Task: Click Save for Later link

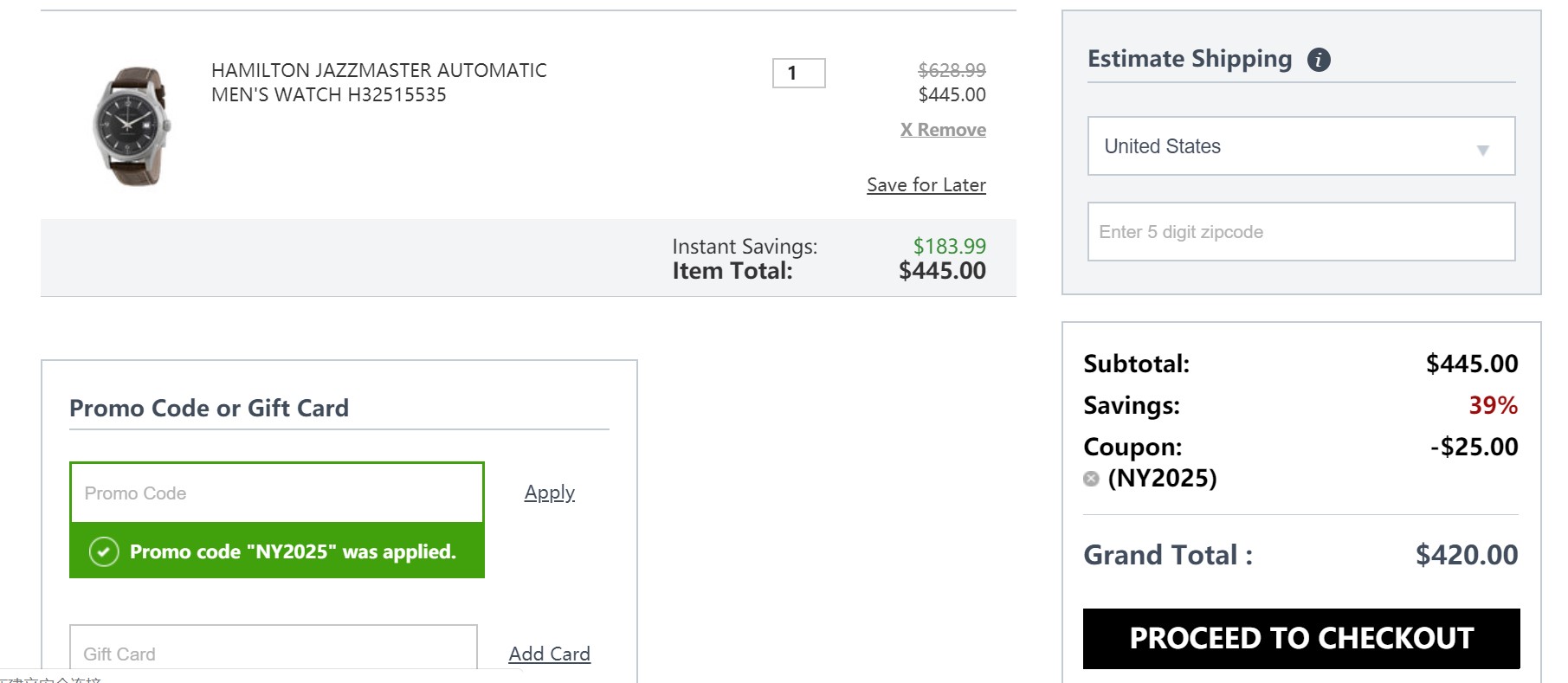Action: (x=926, y=184)
